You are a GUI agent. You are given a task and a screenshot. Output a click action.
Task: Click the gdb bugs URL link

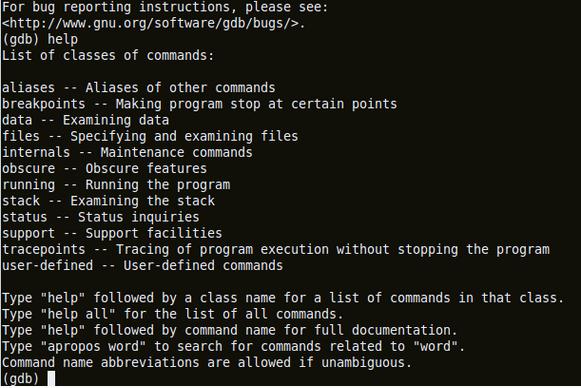(x=154, y=23)
